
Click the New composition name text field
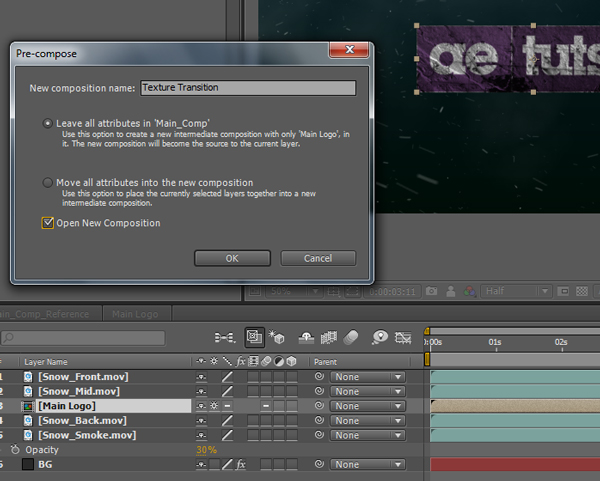247,88
